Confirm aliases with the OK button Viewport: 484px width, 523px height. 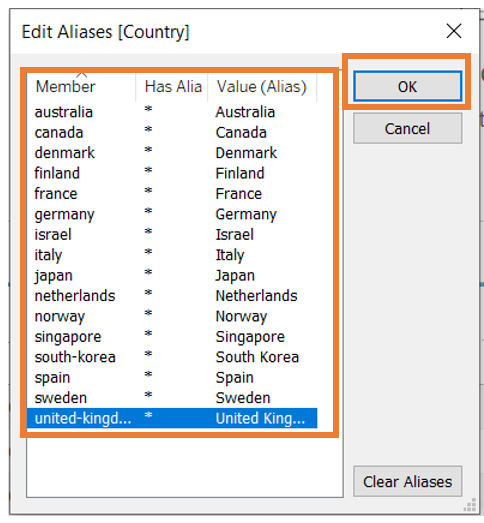(408, 86)
